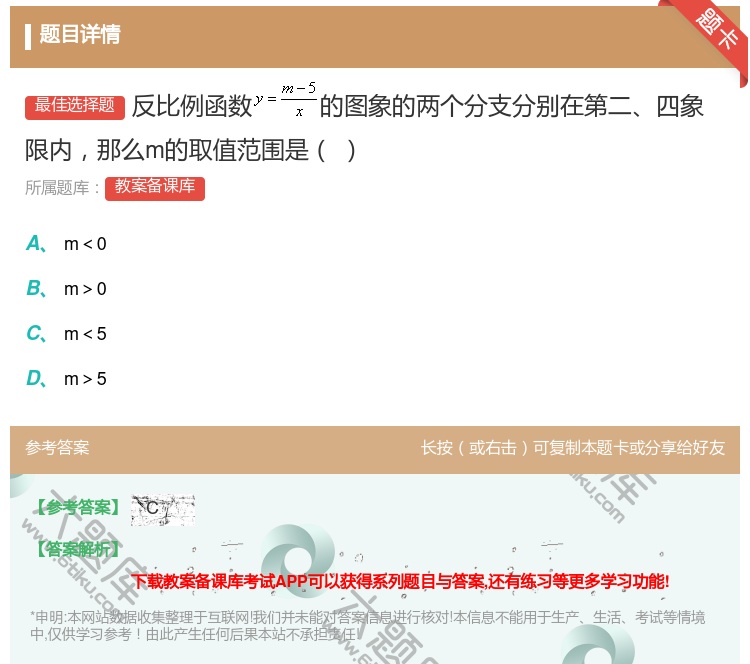Click the 【答案解析】 label
This screenshot has width=750, height=664.
click(x=77, y=549)
